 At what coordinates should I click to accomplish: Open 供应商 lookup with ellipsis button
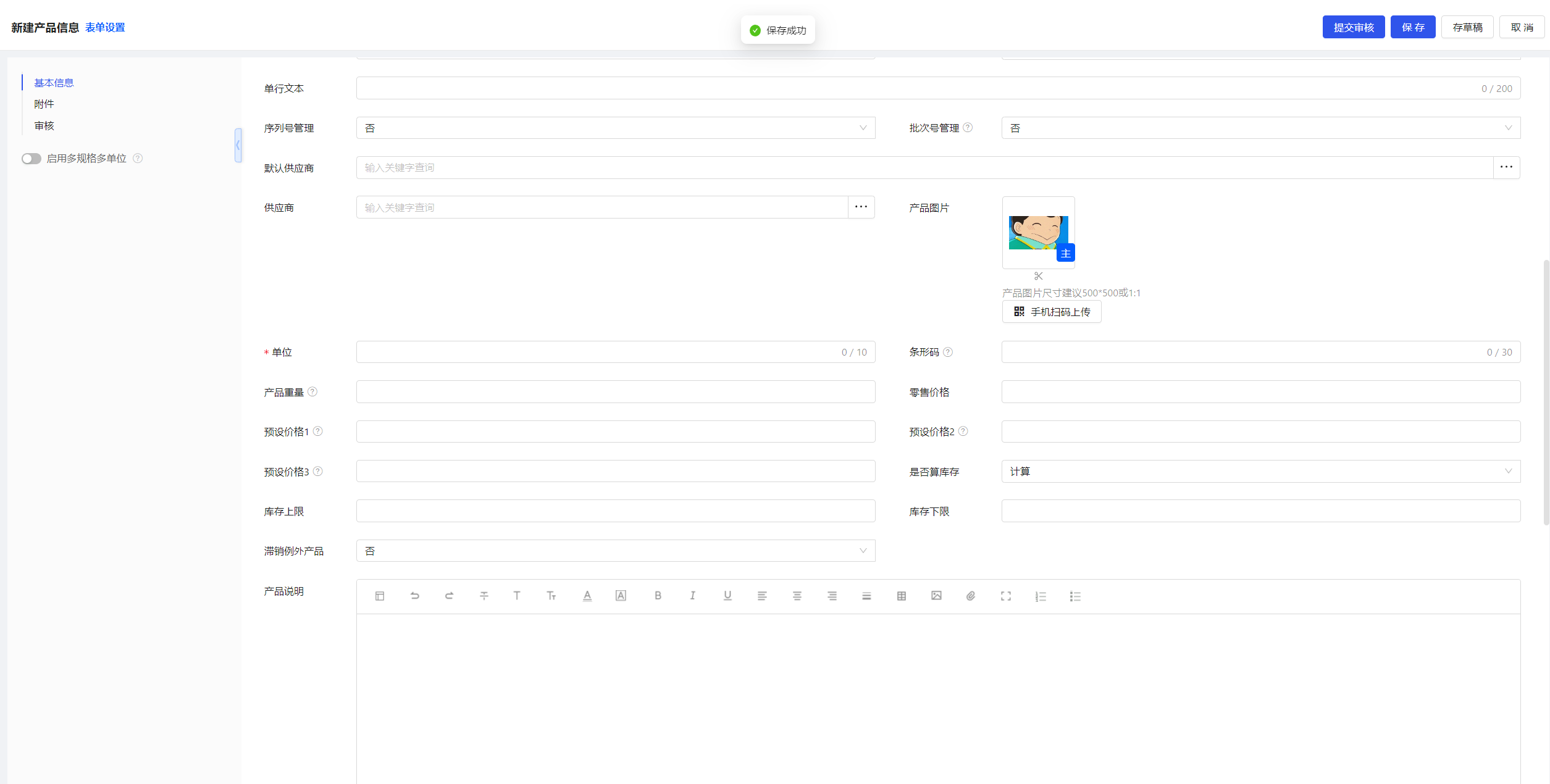861,207
